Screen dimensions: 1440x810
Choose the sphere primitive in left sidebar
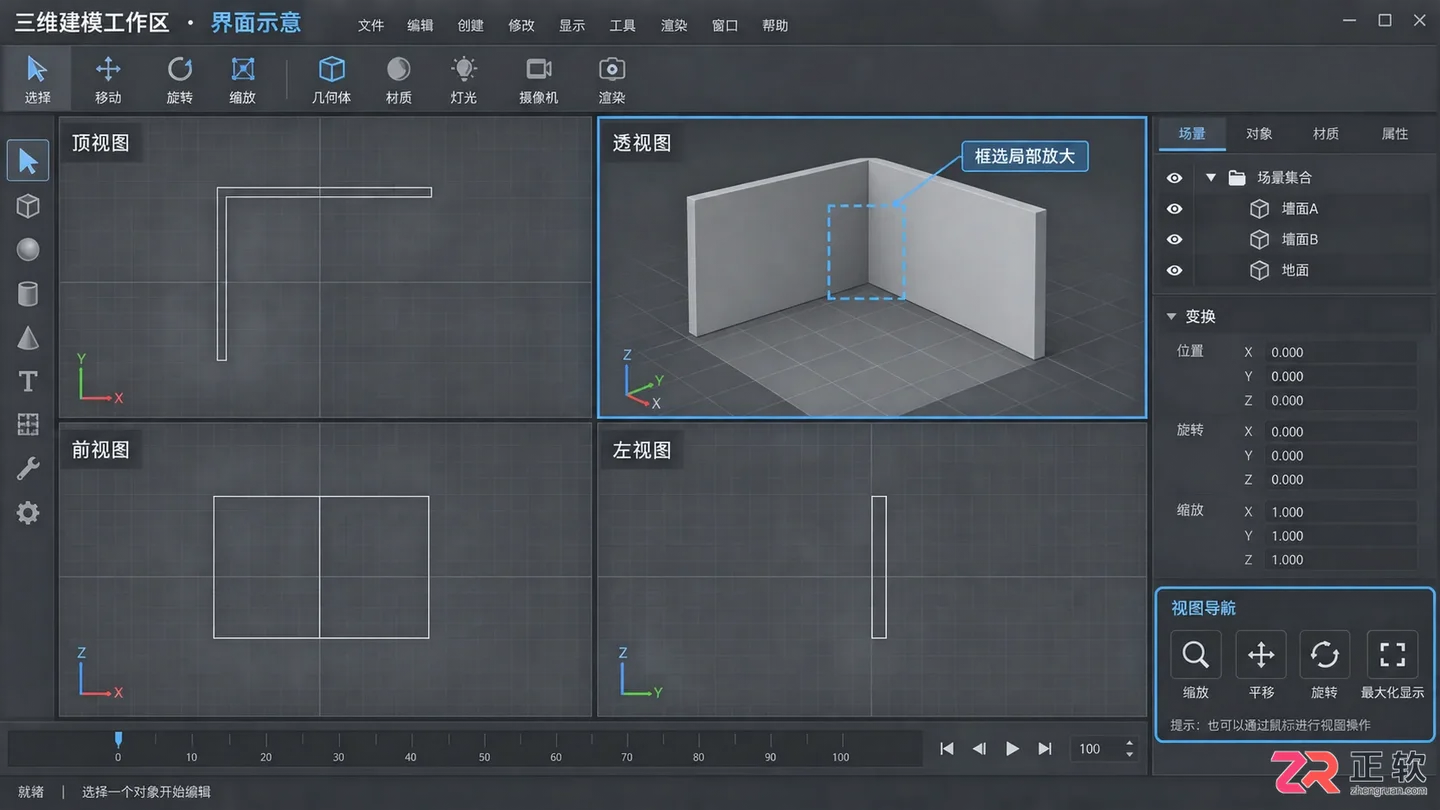point(28,249)
